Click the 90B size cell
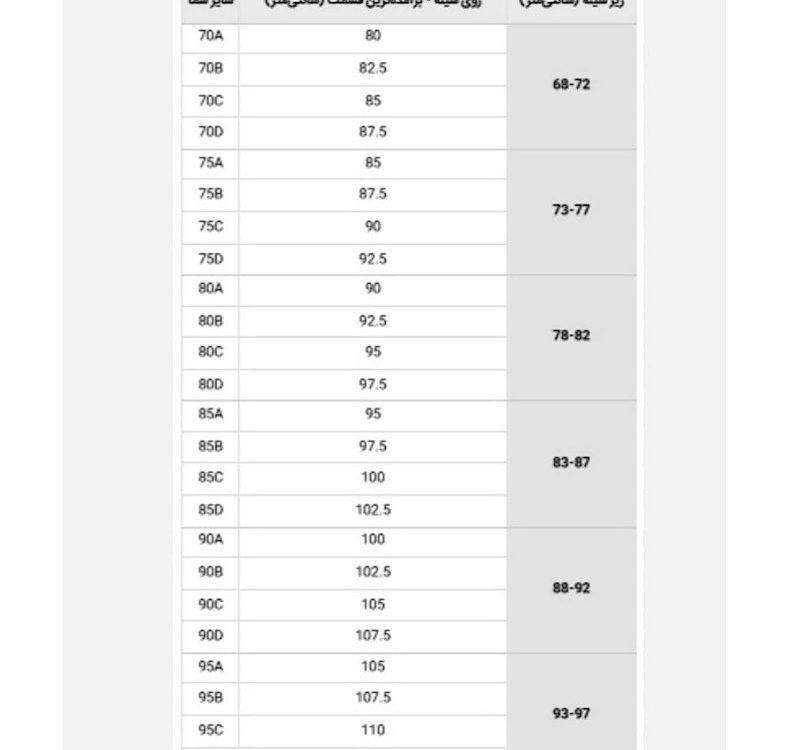 tap(210, 572)
